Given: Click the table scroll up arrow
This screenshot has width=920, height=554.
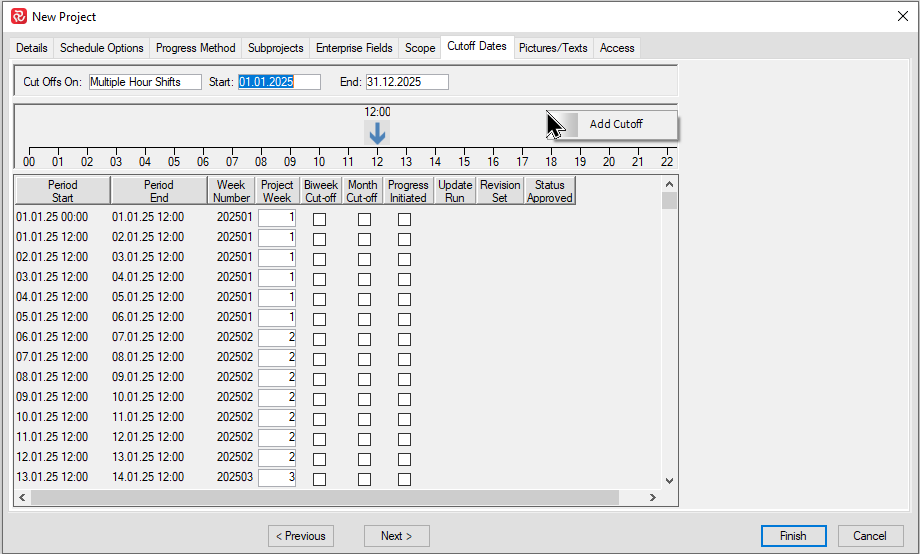Looking at the screenshot, I should [669, 184].
